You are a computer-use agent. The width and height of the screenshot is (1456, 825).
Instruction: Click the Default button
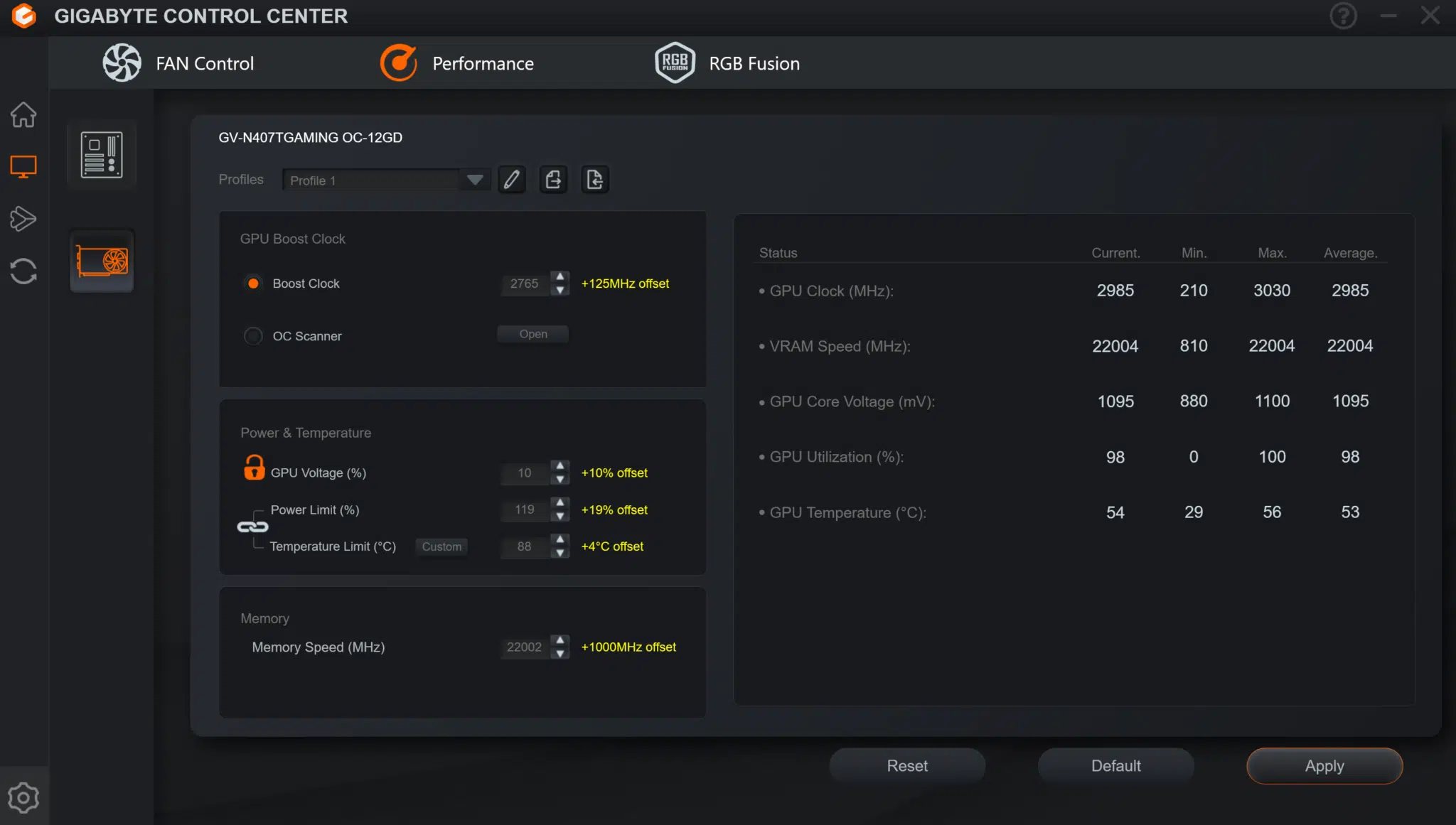[1115, 766]
